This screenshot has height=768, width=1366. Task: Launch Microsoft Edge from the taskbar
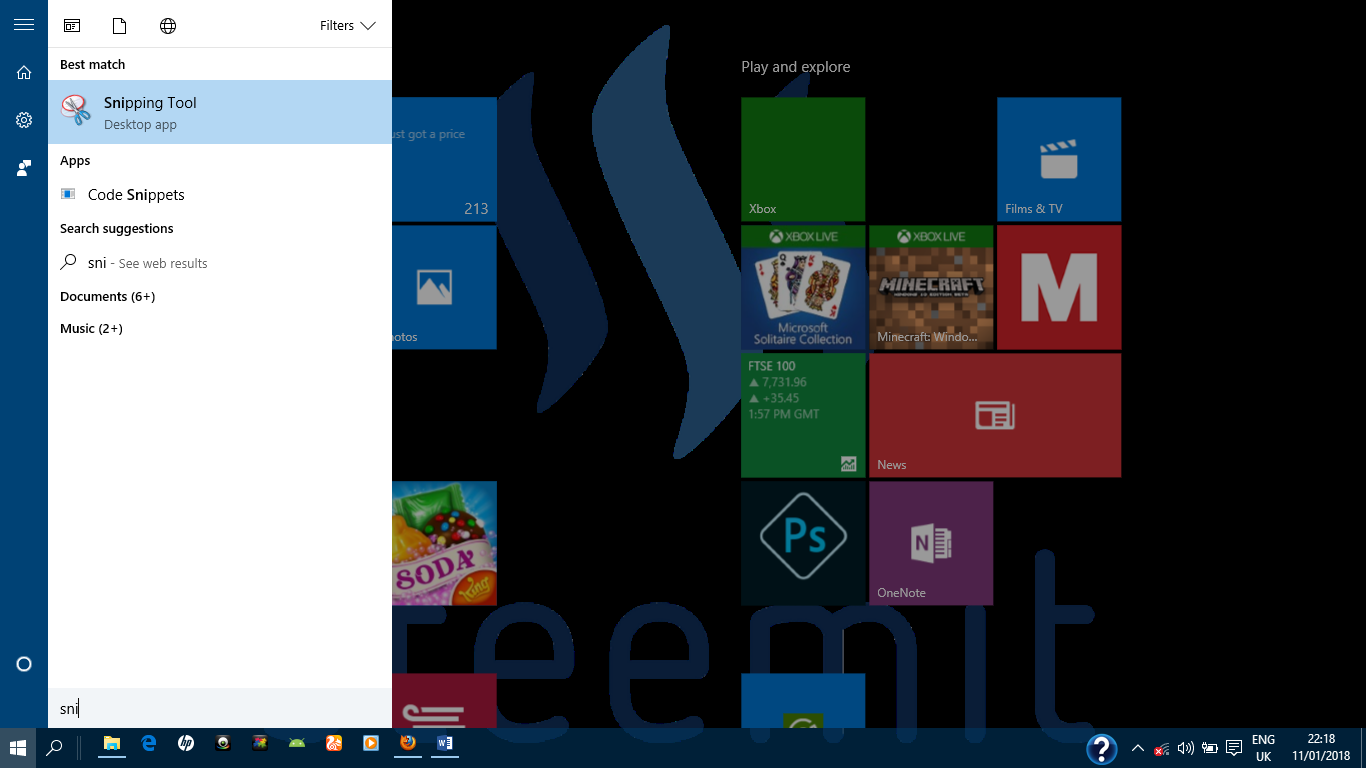coord(149,744)
